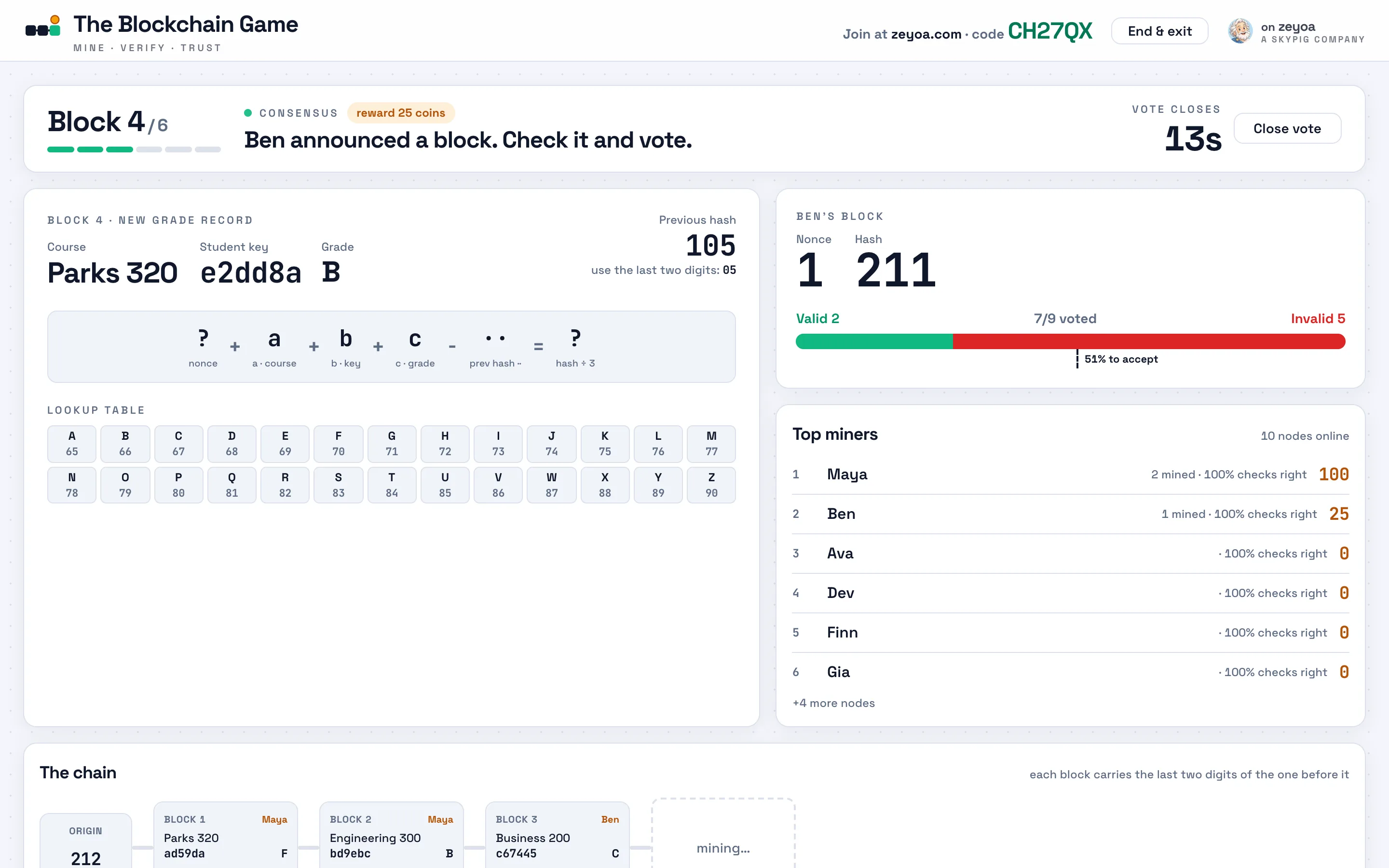Select lookup table cell S 83
This screenshot has width=1389, height=868.
[x=339, y=485]
